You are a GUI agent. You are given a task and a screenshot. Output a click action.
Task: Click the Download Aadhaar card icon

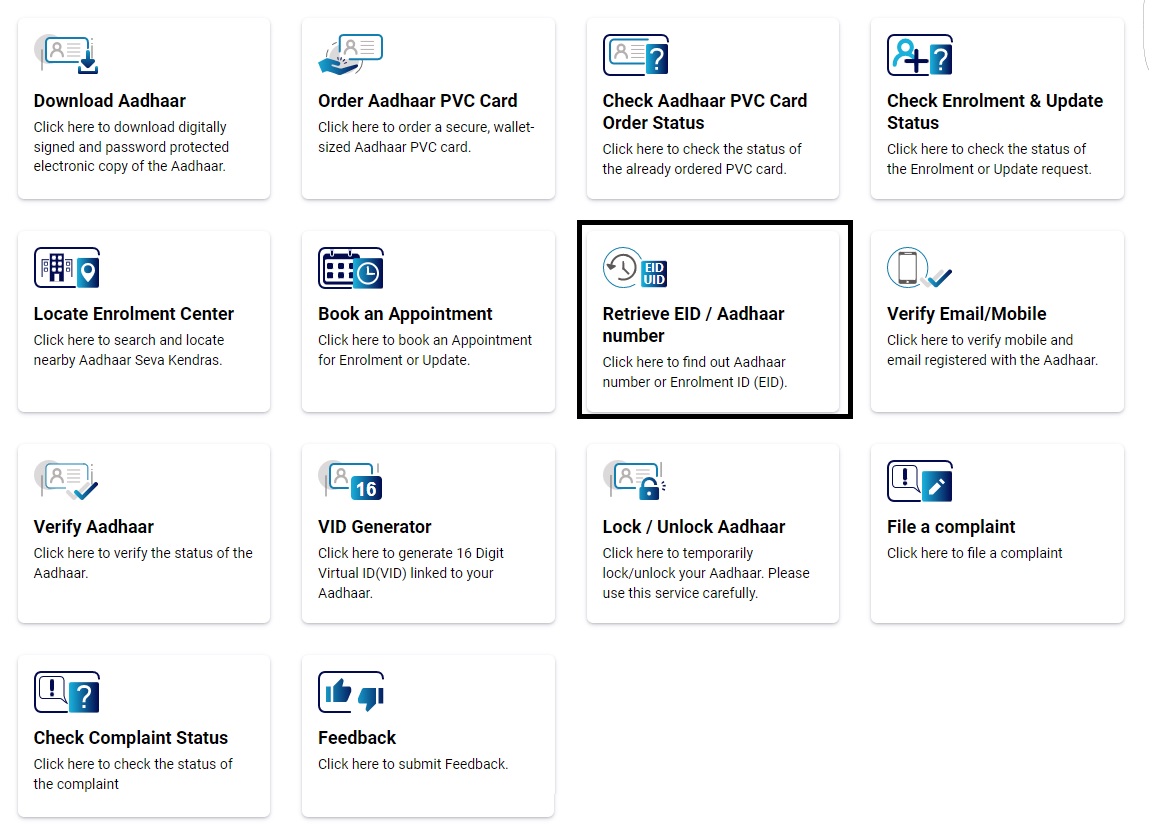[x=66, y=55]
